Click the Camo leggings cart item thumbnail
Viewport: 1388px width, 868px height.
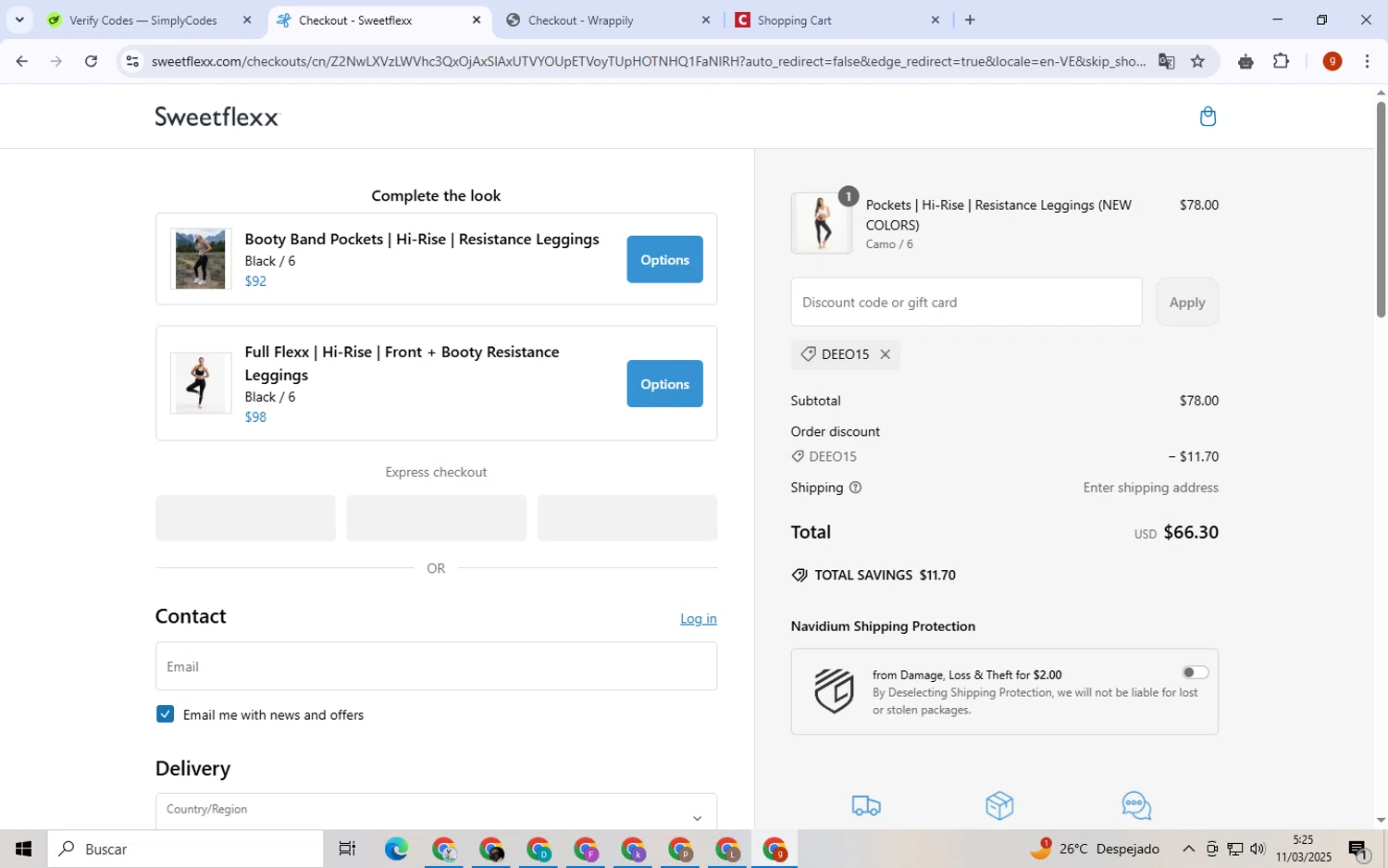pyautogui.click(x=822, y=223)
